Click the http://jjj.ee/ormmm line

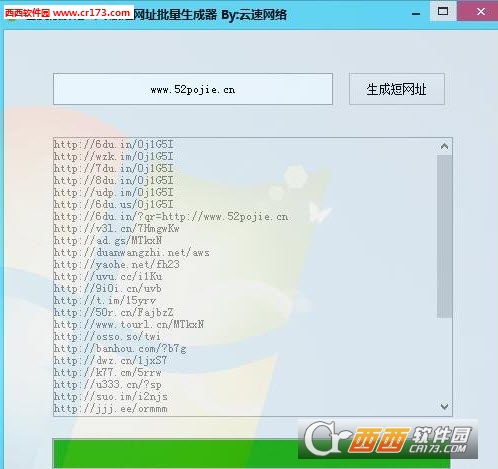coord(111,408)
